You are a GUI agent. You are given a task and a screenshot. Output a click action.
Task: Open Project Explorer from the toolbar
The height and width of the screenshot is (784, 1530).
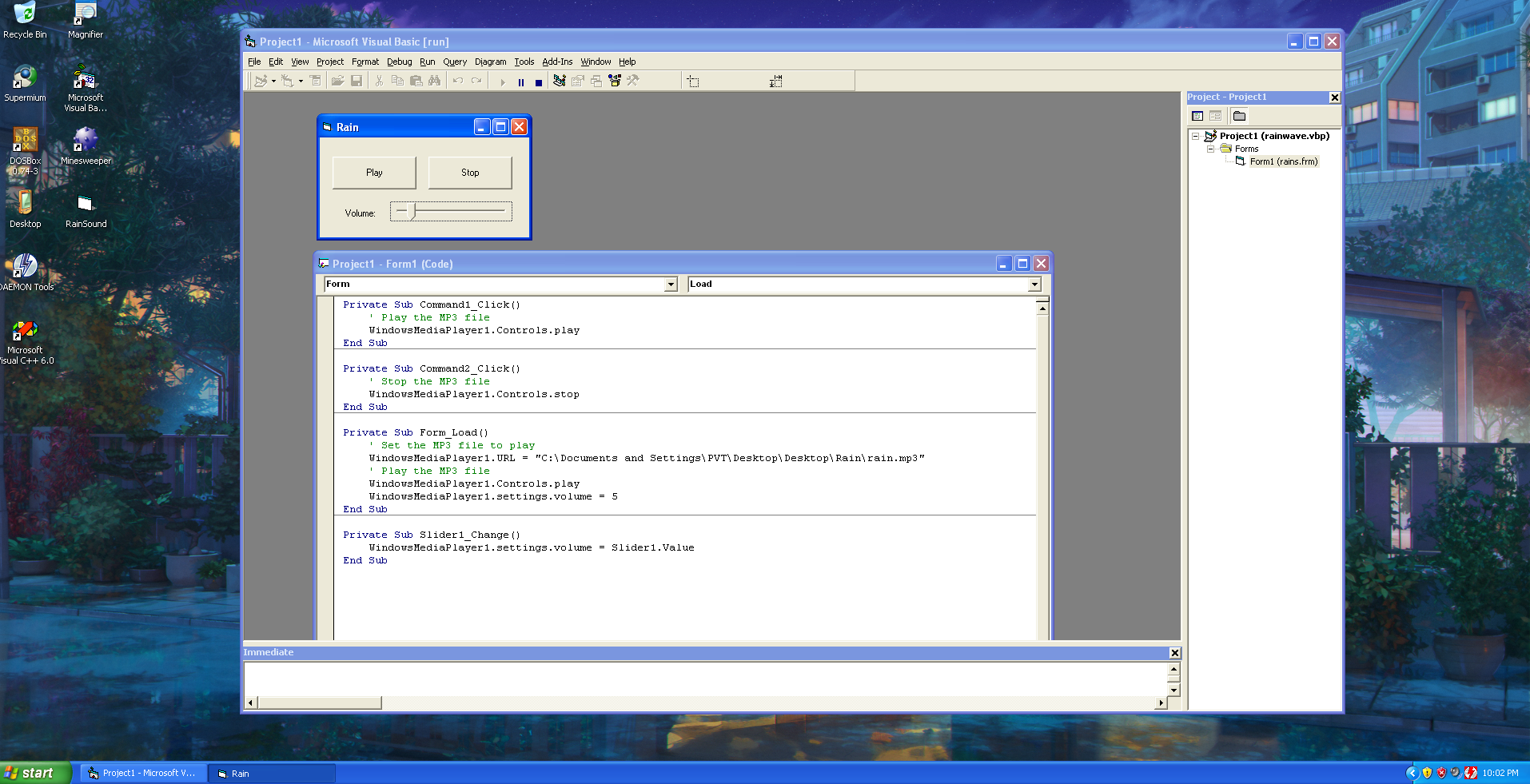(x=560, y=81)
